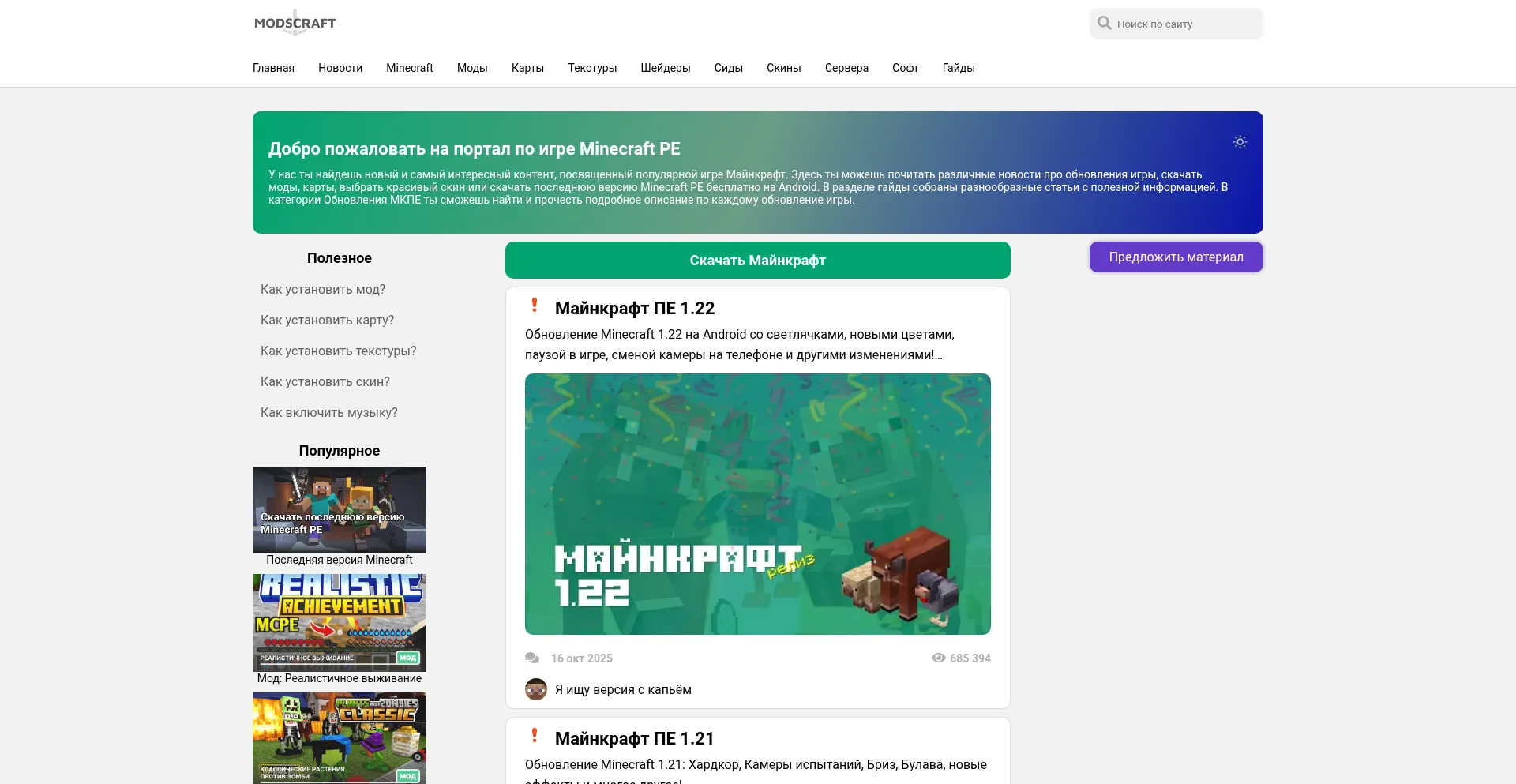Open the Главная menu item
1516x784 pixels.
coord(273,68)
